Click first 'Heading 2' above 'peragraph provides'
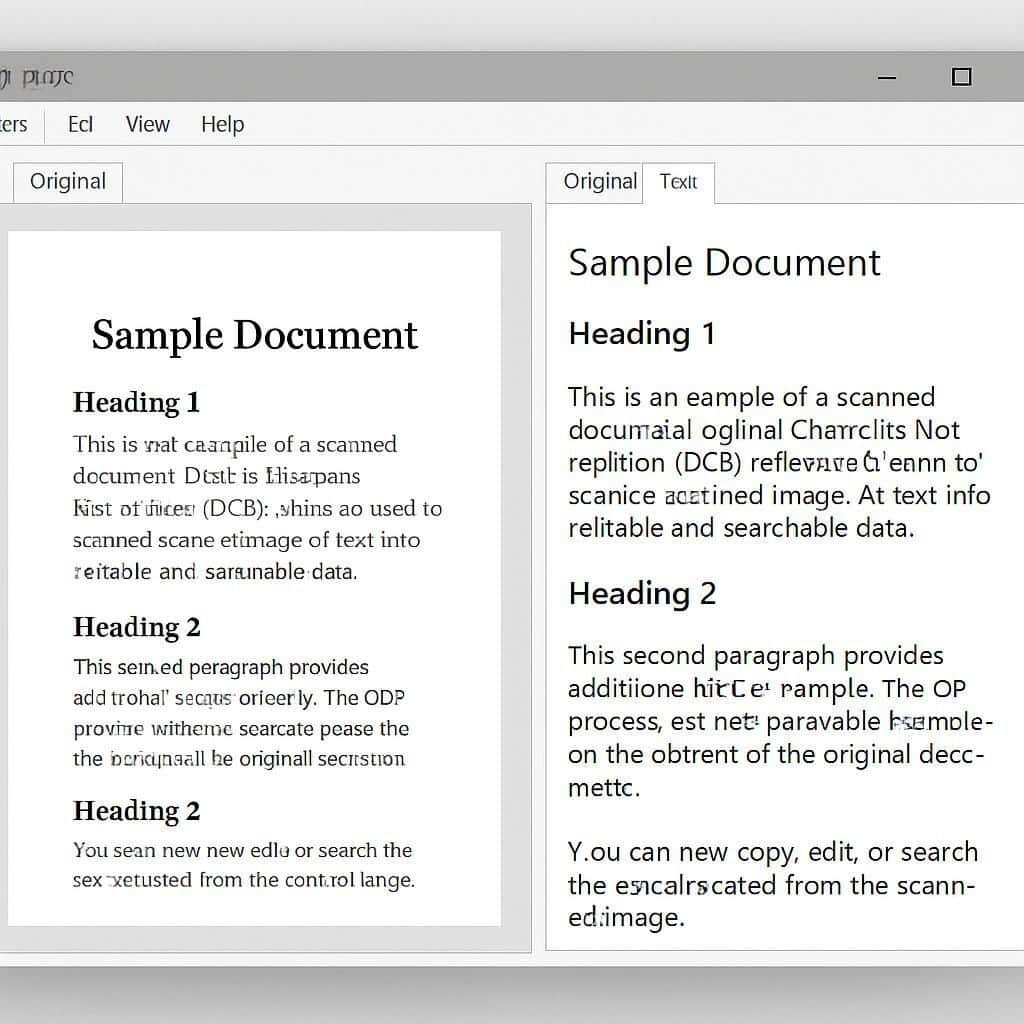This screenshot has height=1024, width=1024. click(x=136, y=627)
